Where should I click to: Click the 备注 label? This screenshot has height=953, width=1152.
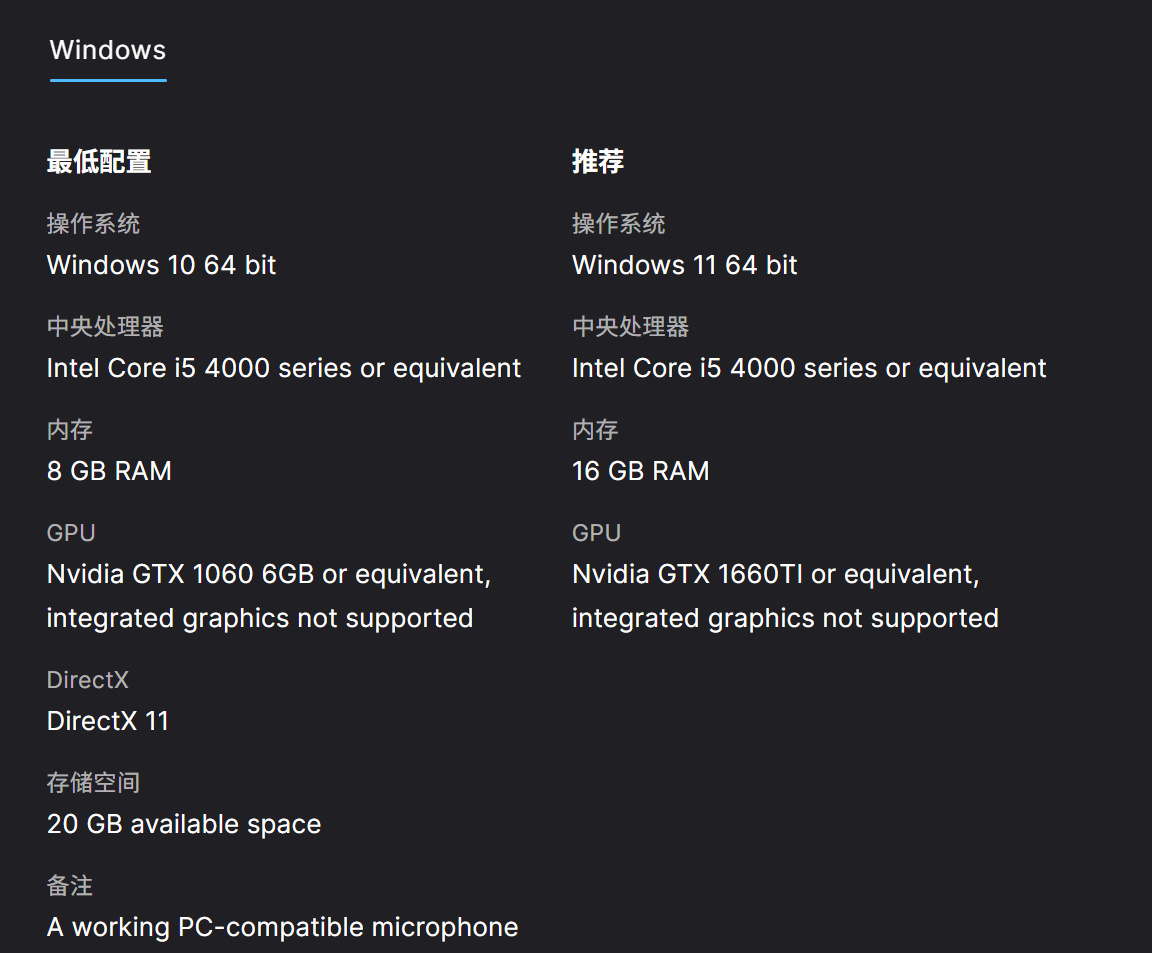pyautogui.click(x=70, y=886)
